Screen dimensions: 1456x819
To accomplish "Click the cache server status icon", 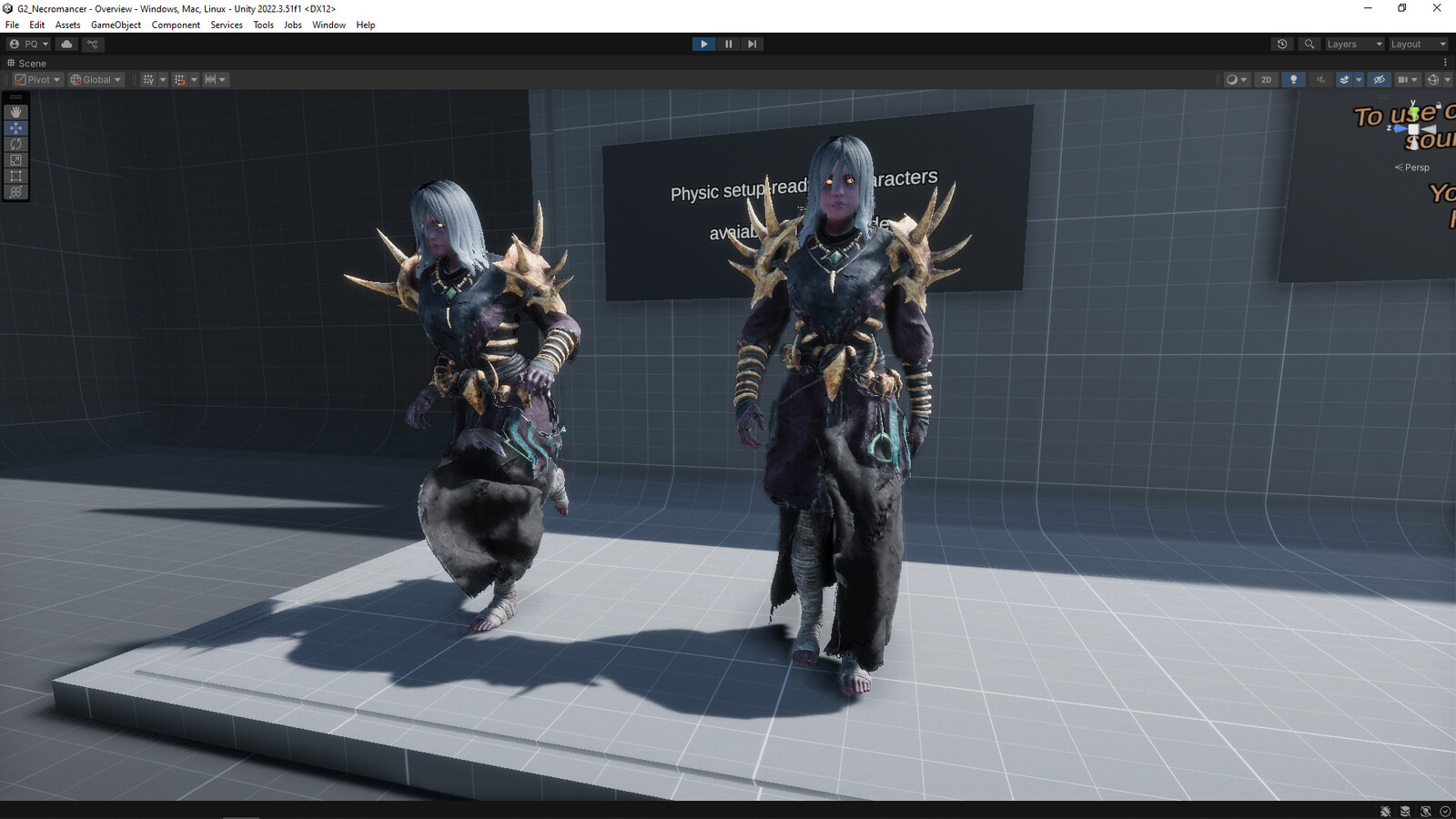I will [x=1405, y=811].
